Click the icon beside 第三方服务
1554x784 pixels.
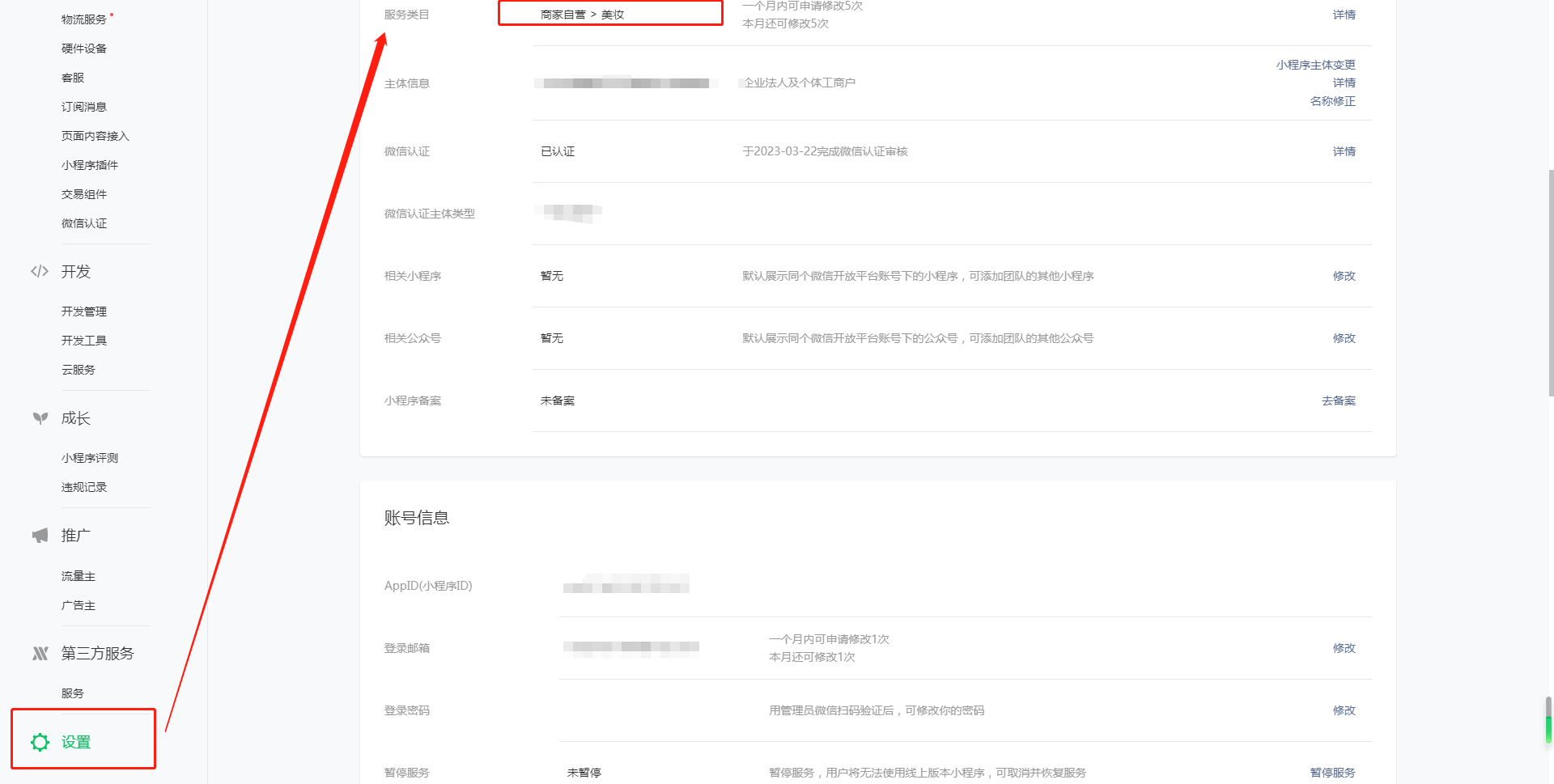pos(40,654)
